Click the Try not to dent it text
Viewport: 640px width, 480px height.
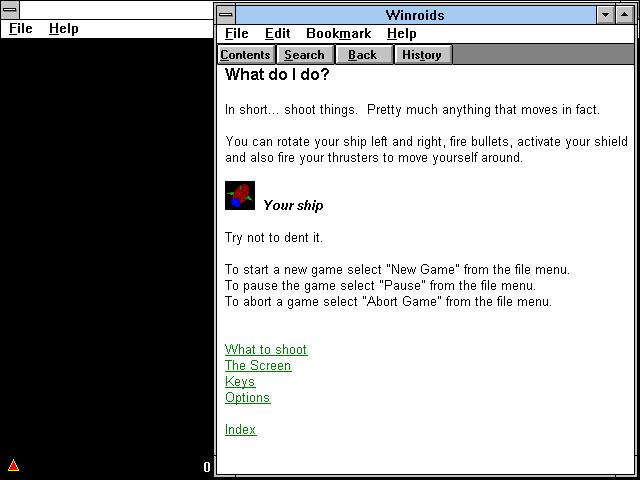[274, 238]
